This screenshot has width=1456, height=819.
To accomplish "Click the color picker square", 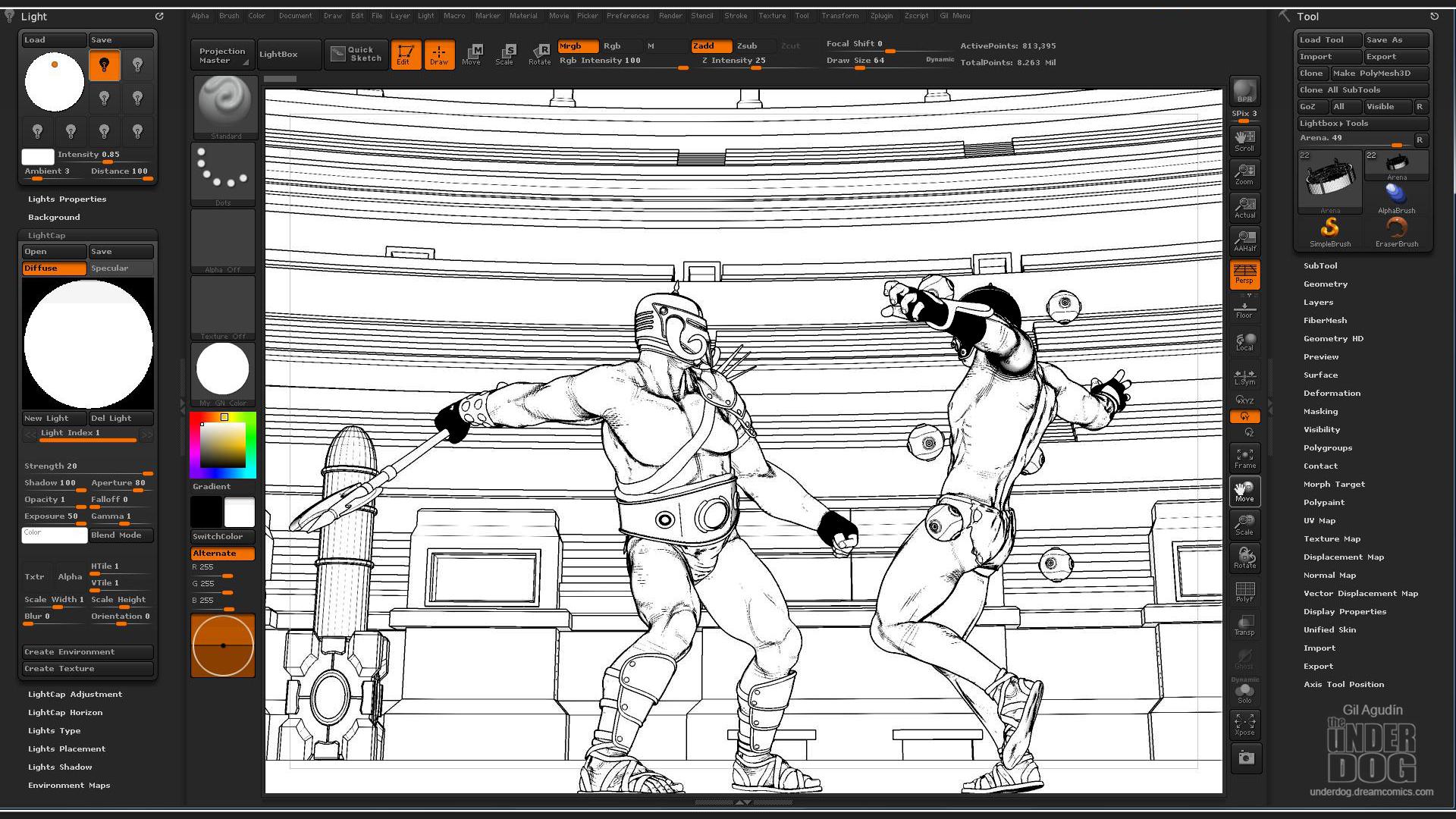I will point(223,445).
